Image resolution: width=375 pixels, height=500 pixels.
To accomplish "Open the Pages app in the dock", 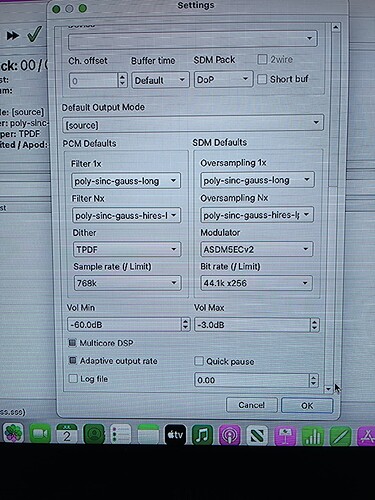I will [340, 436].
